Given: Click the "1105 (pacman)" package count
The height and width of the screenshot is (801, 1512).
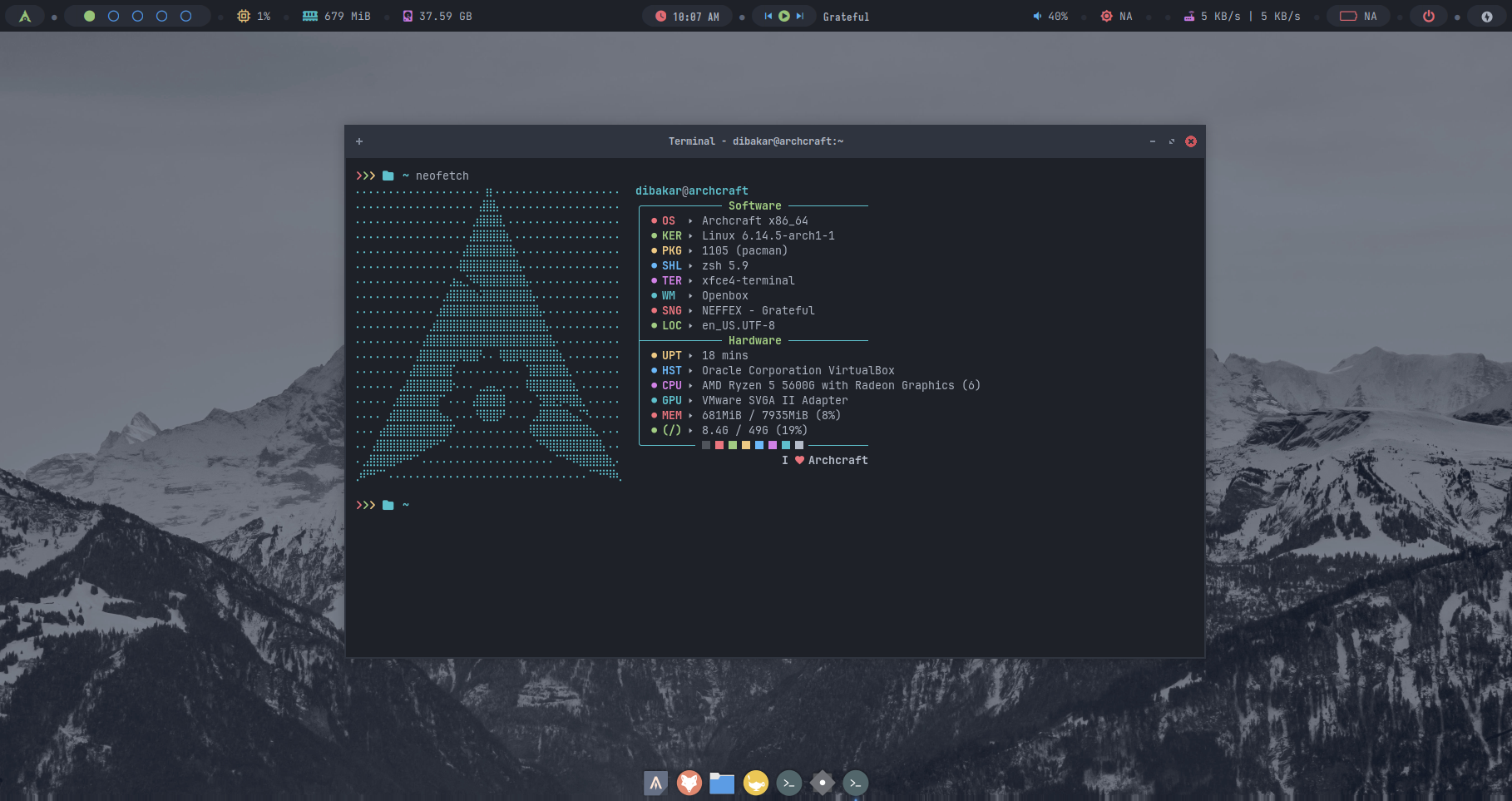Looking at the screenshot, I should click(745, 250).
